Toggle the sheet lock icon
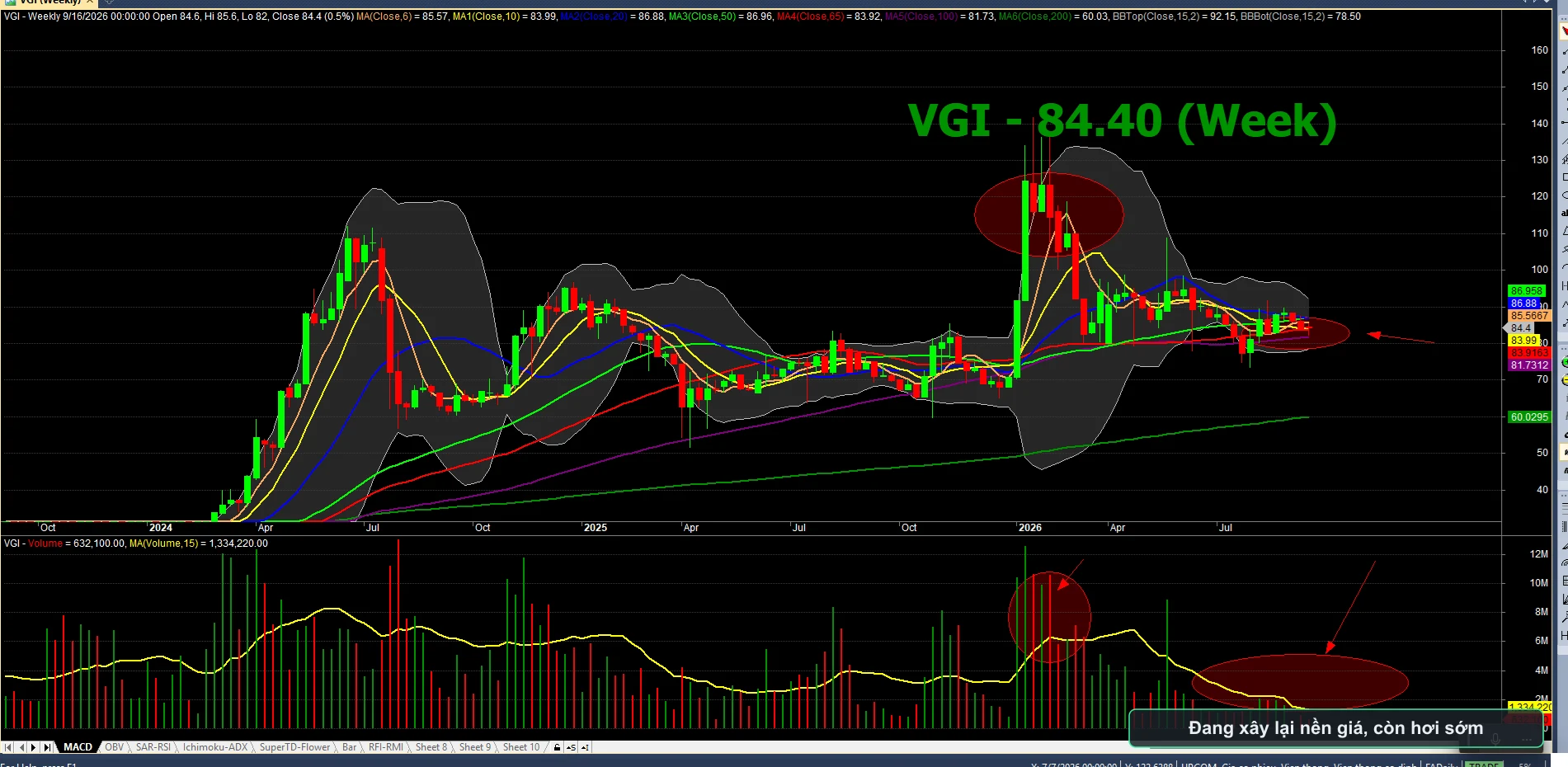 (x=558, y=747)
